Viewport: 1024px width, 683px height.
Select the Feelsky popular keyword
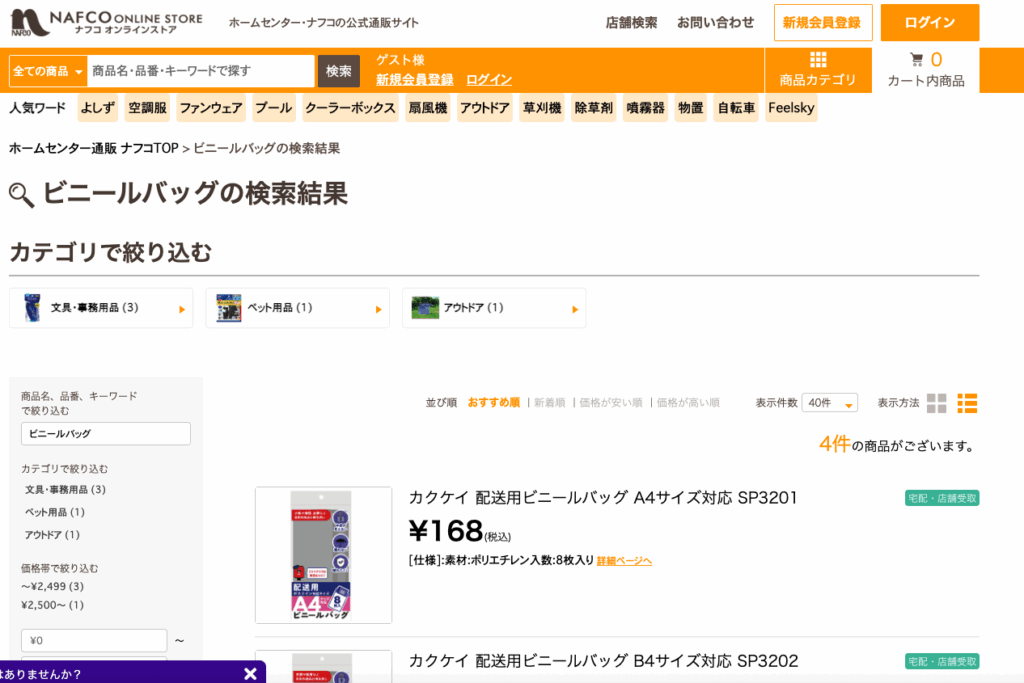[x=791, y=108]
